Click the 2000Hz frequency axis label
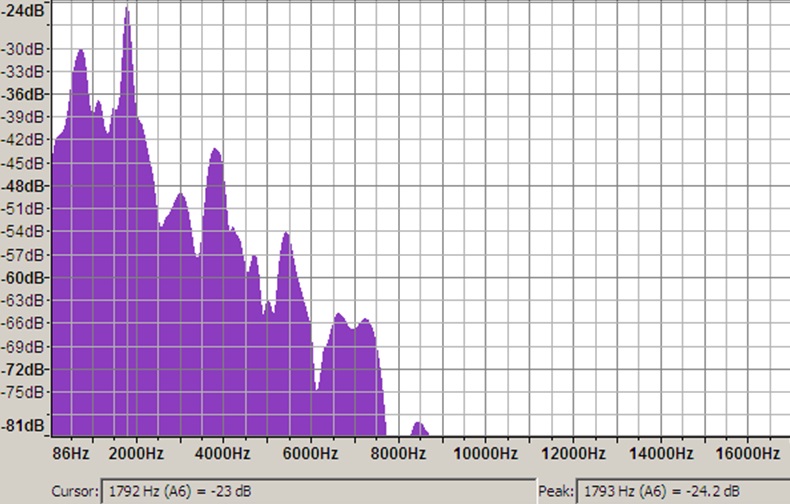 click(135, 453)
